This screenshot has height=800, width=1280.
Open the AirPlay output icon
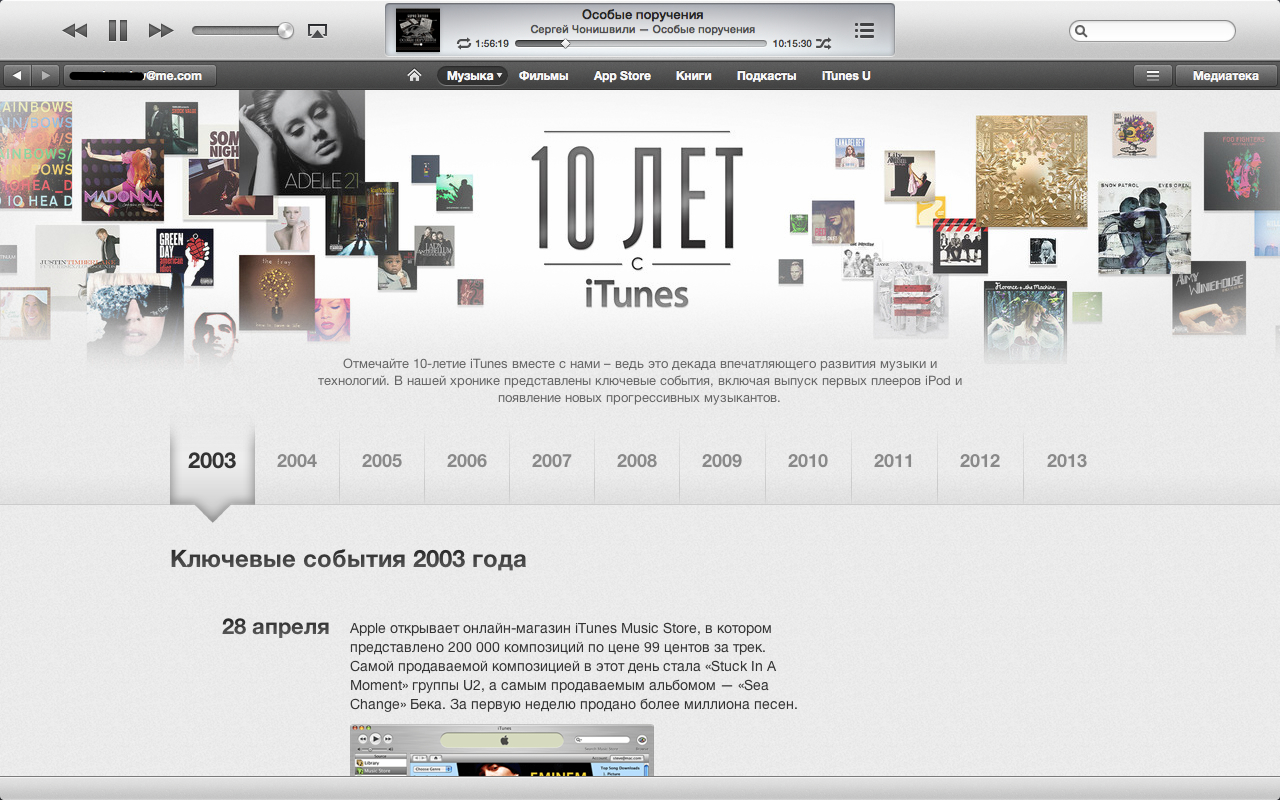click(x=317, y=31)
